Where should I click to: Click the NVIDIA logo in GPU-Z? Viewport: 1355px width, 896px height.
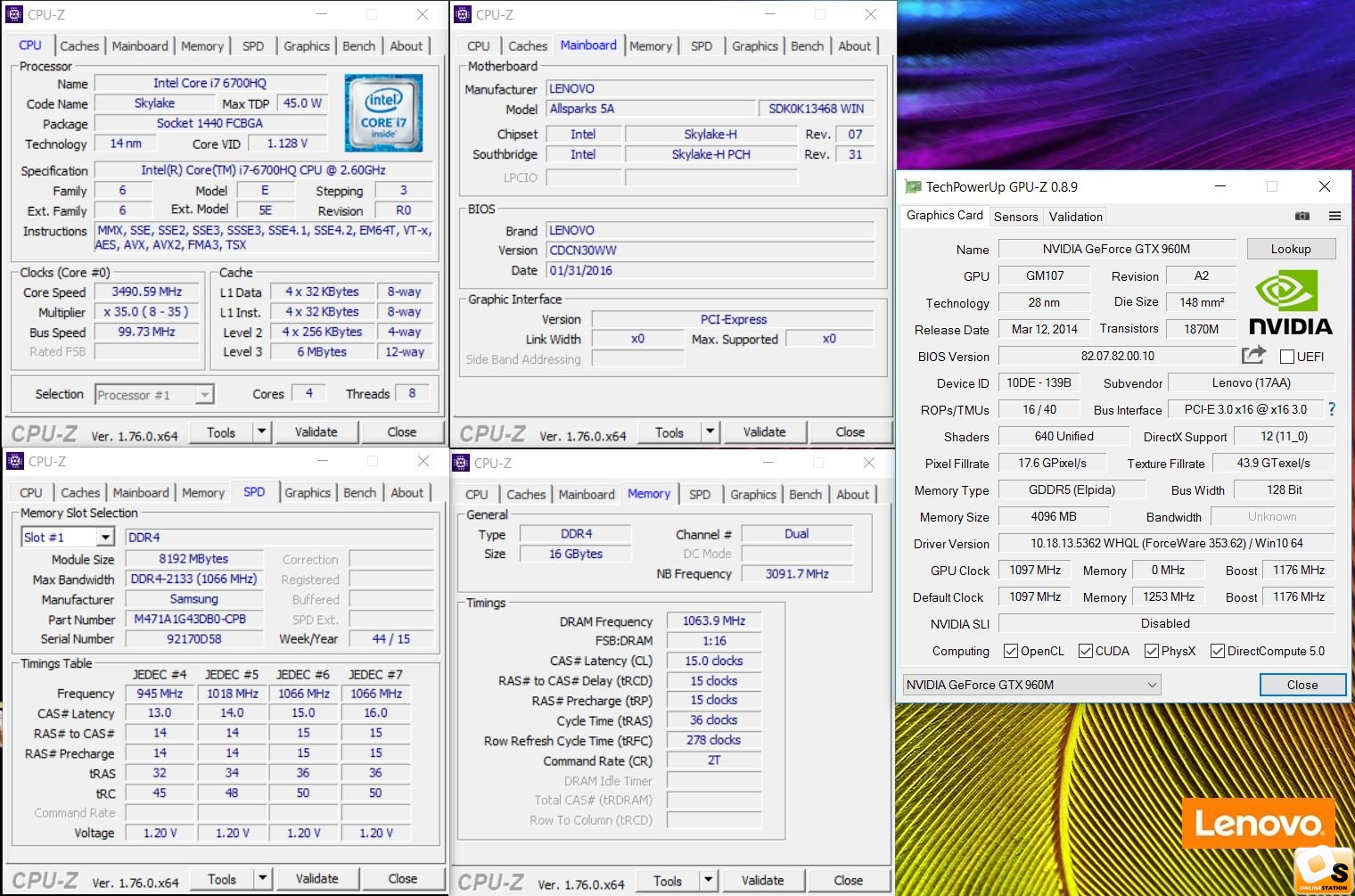click(1290, 304)
